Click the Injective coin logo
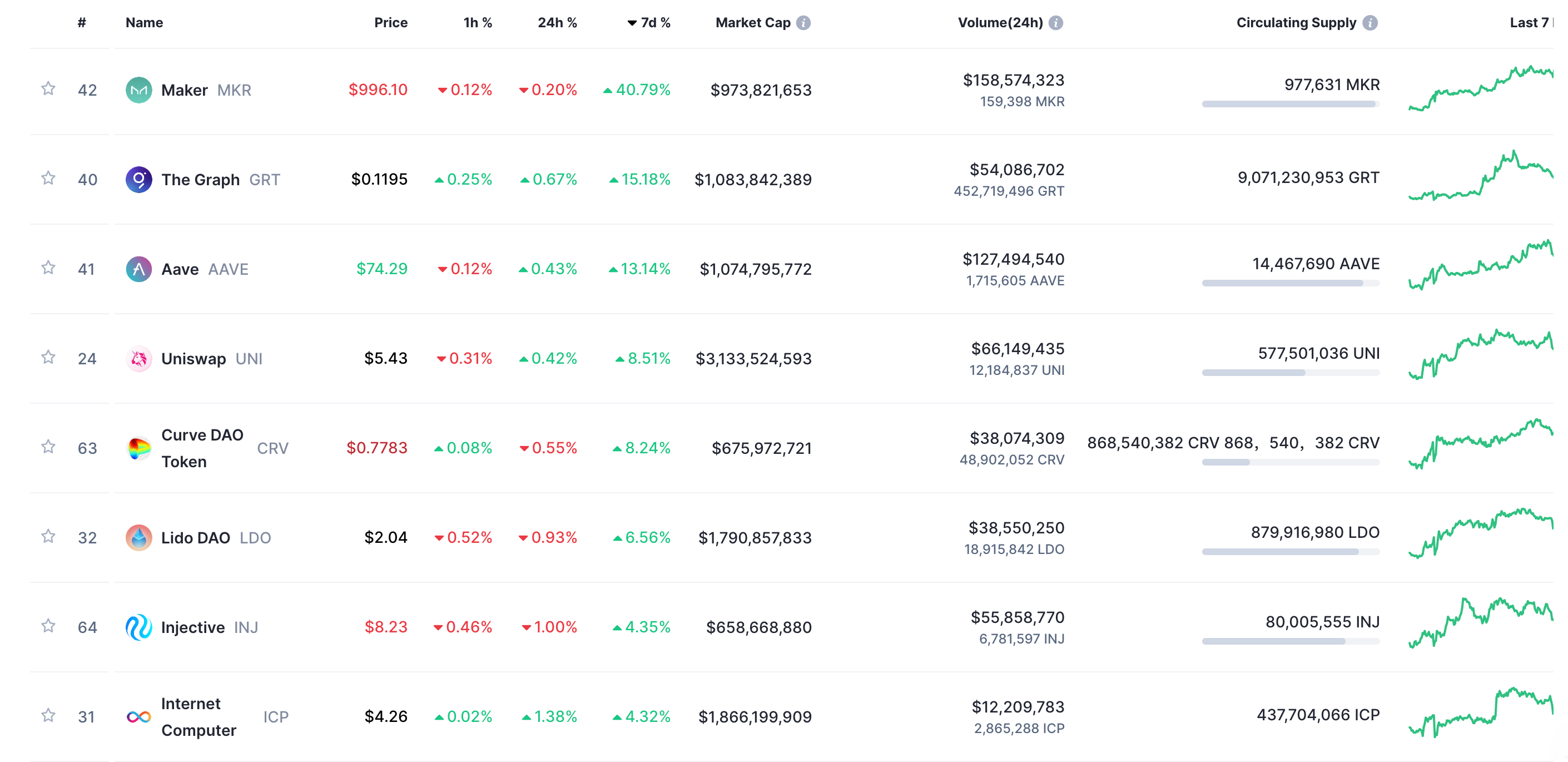 [139, 627]
